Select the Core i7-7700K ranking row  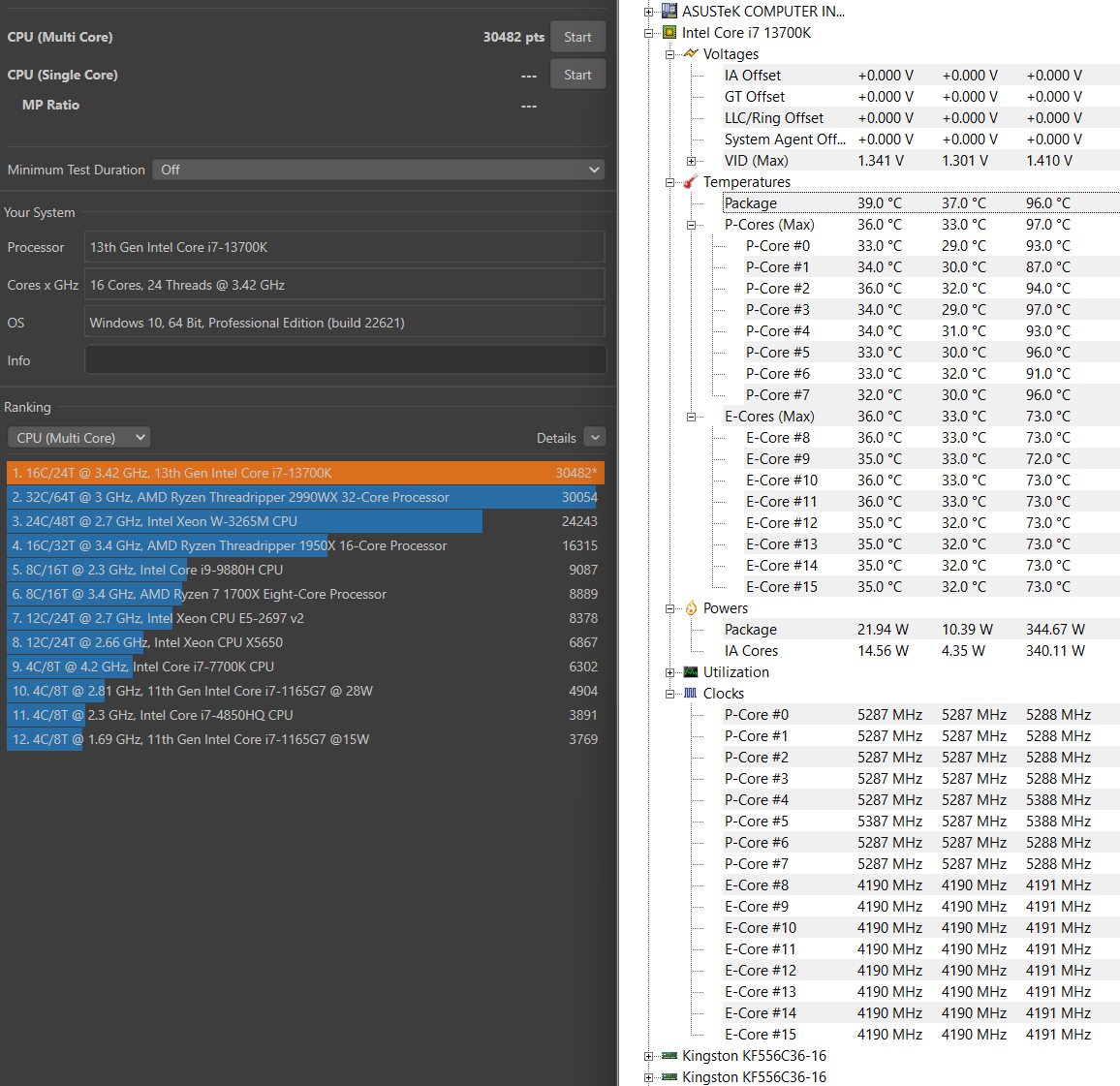[305, 667]
